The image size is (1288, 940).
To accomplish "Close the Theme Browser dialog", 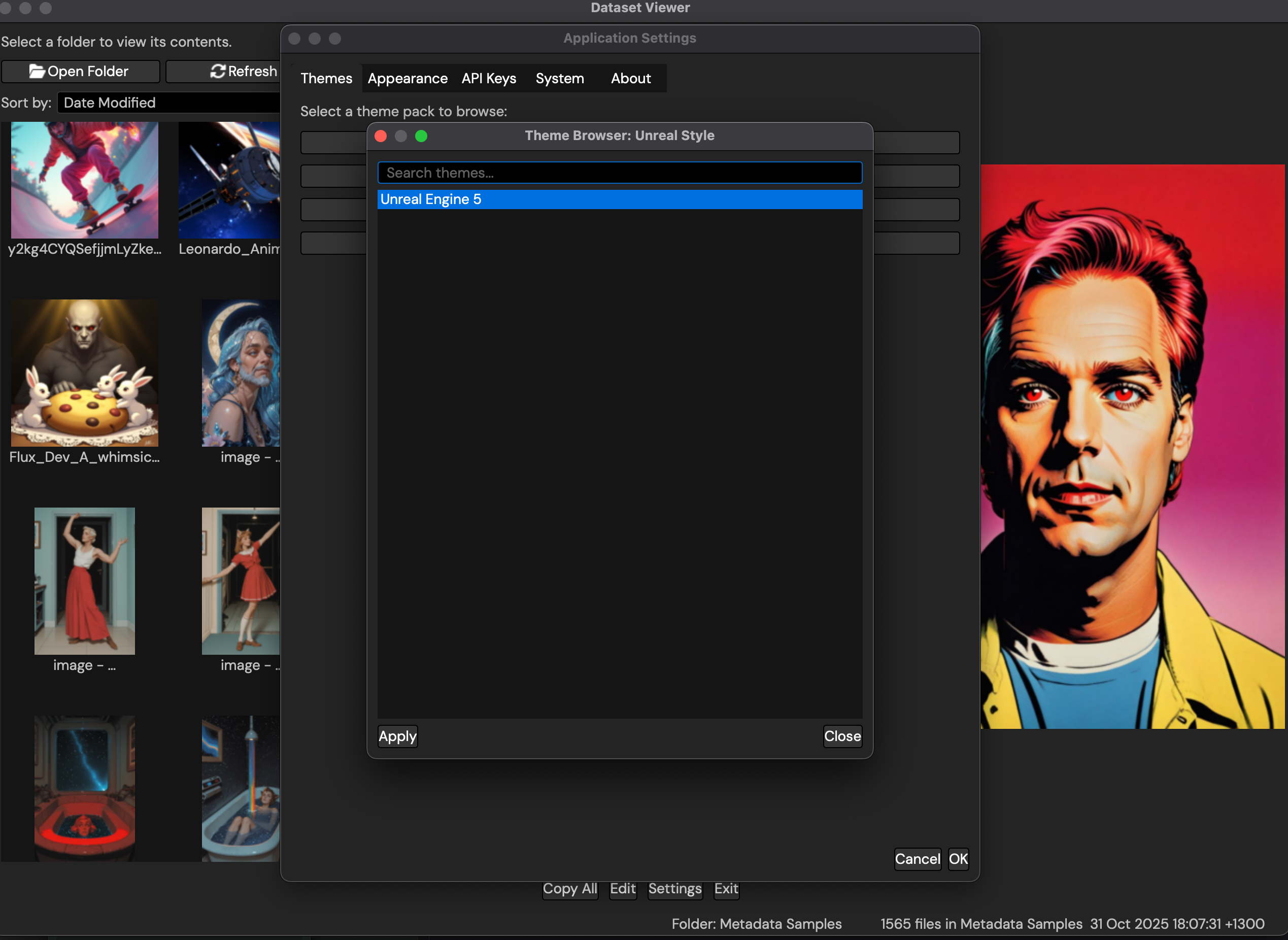I will [x=842, y=736].
